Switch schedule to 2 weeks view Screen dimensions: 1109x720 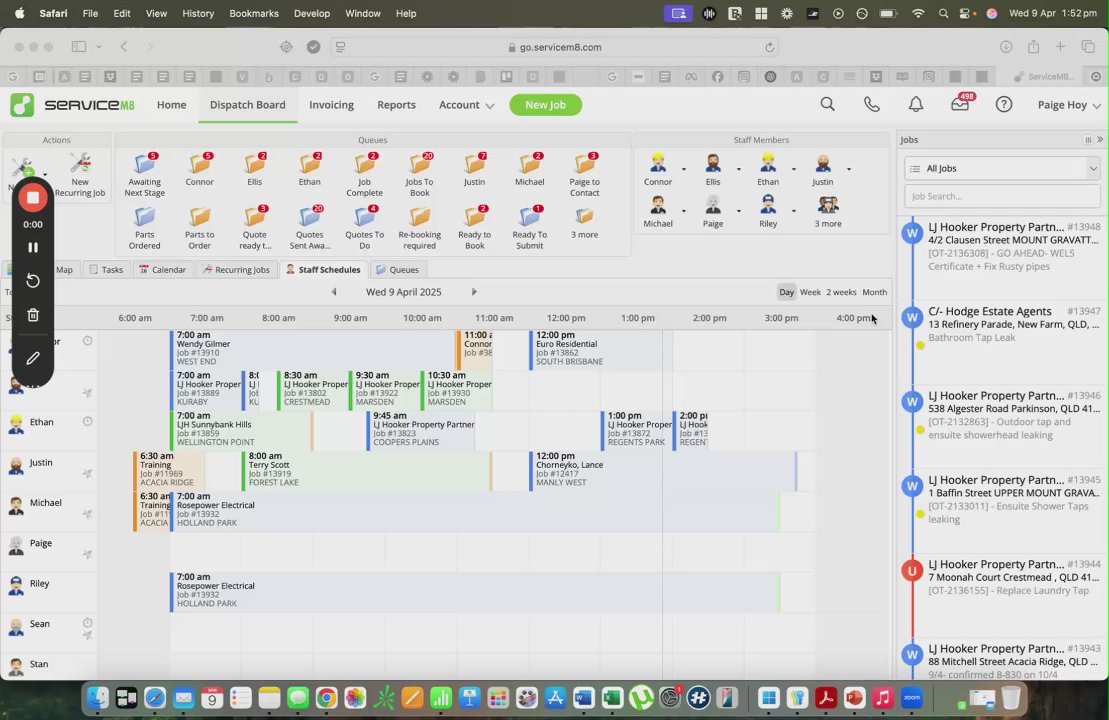click(841, 292)
